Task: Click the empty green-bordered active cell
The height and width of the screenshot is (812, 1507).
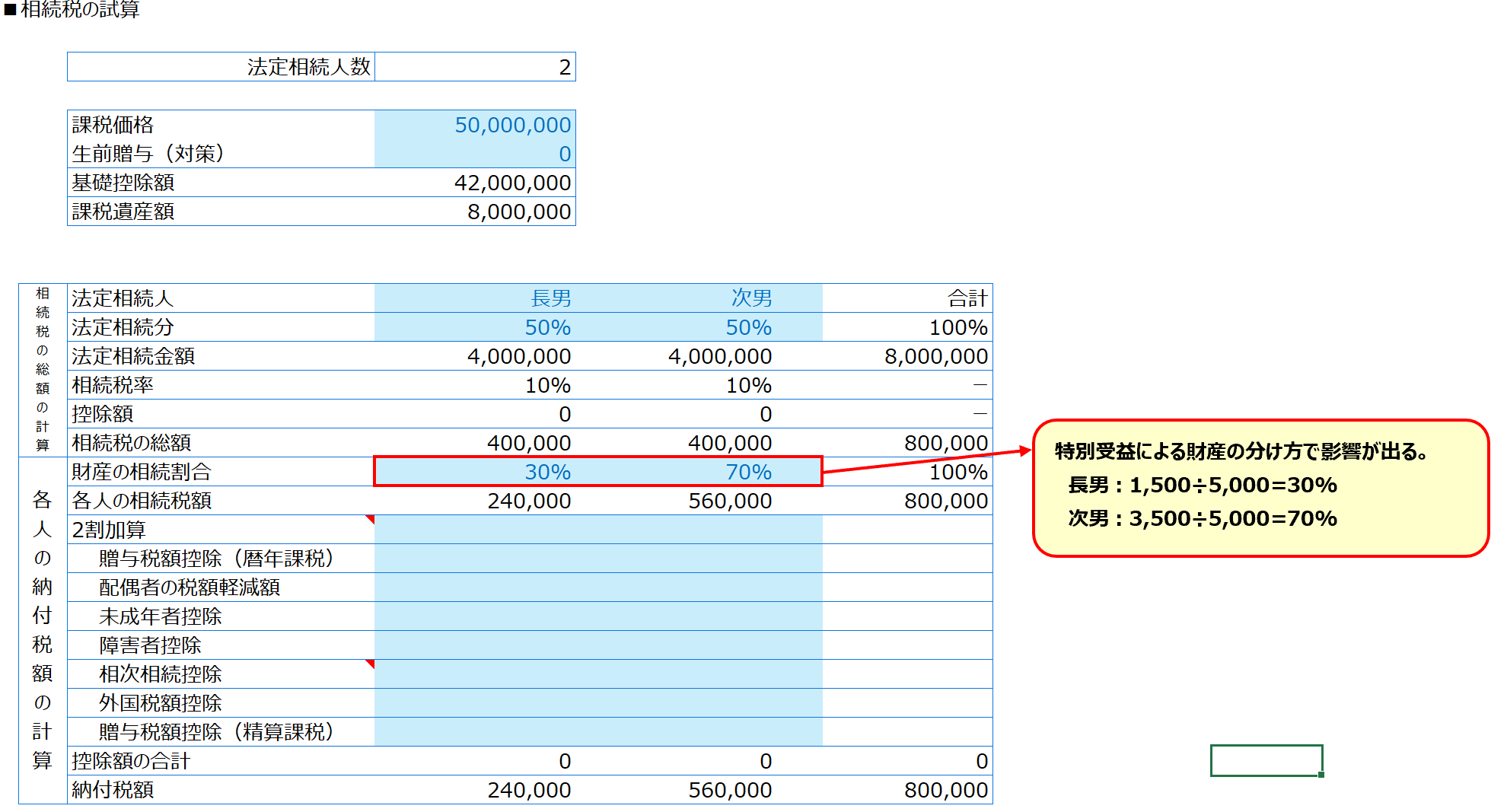Action: coord(1266,760)
